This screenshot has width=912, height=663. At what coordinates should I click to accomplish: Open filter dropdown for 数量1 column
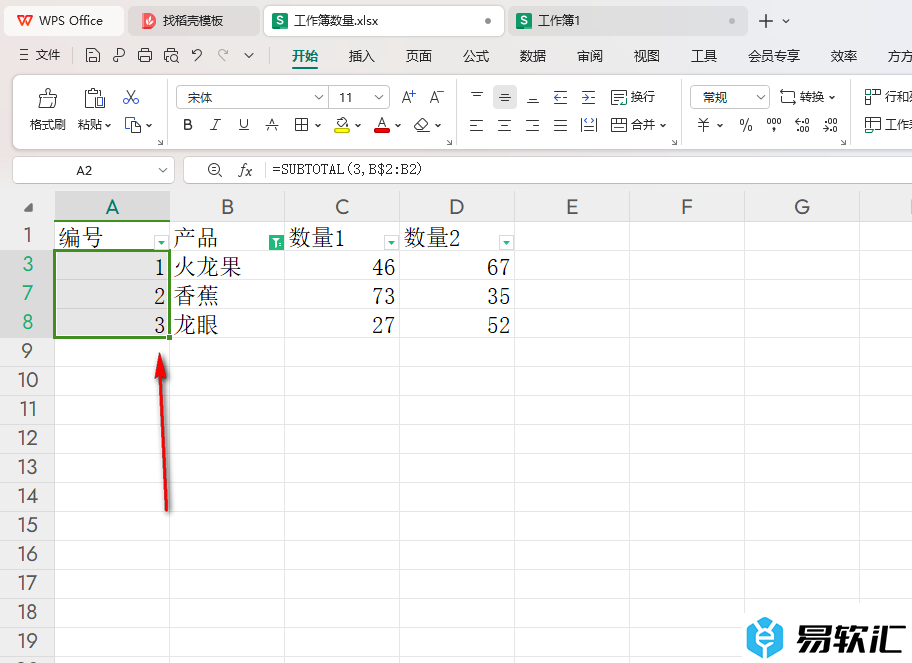pos(391,242)
